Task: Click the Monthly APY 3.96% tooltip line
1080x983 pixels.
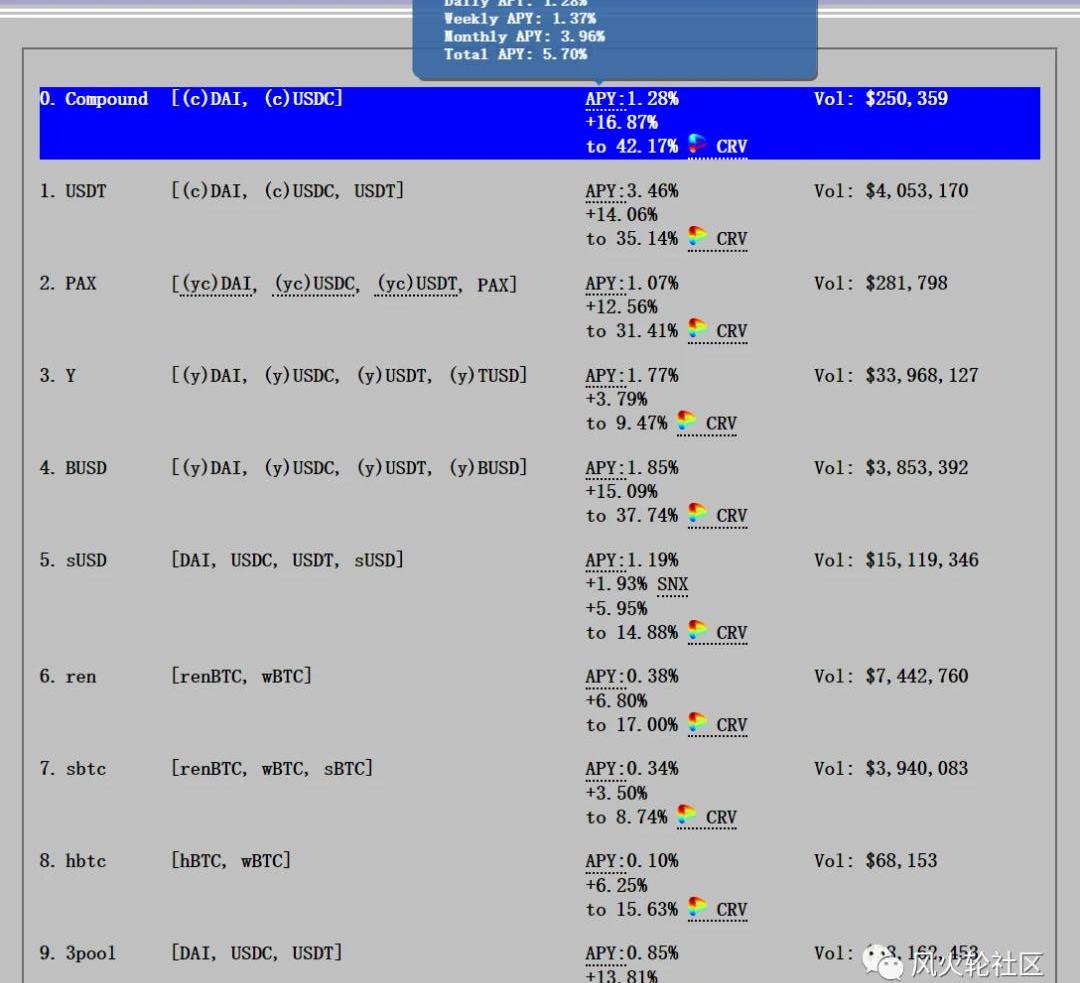Action: pos(524,37)
